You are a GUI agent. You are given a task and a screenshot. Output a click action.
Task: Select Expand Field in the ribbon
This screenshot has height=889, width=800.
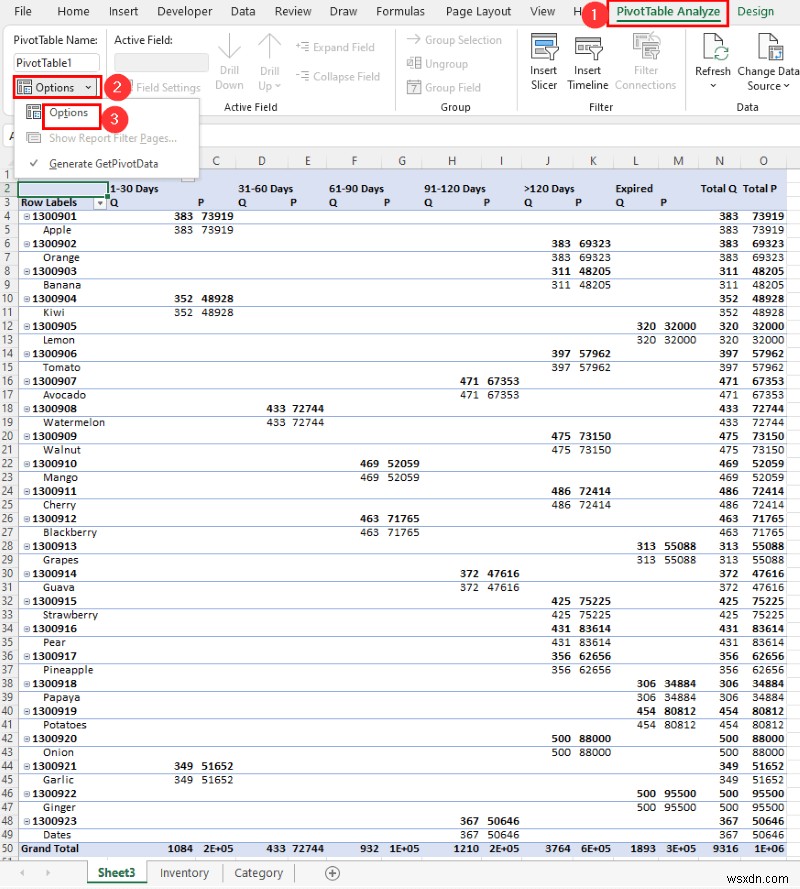click(337, 46)
